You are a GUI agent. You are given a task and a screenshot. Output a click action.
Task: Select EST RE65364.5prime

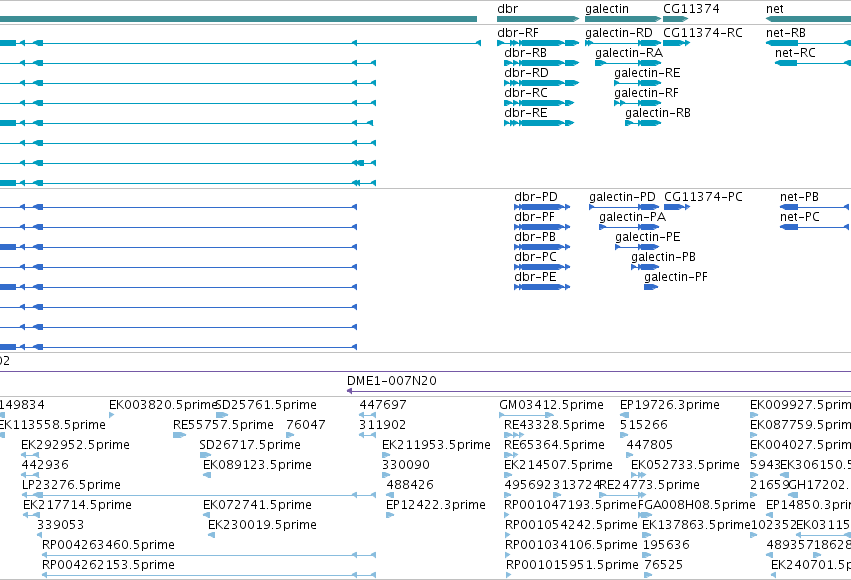554,445
